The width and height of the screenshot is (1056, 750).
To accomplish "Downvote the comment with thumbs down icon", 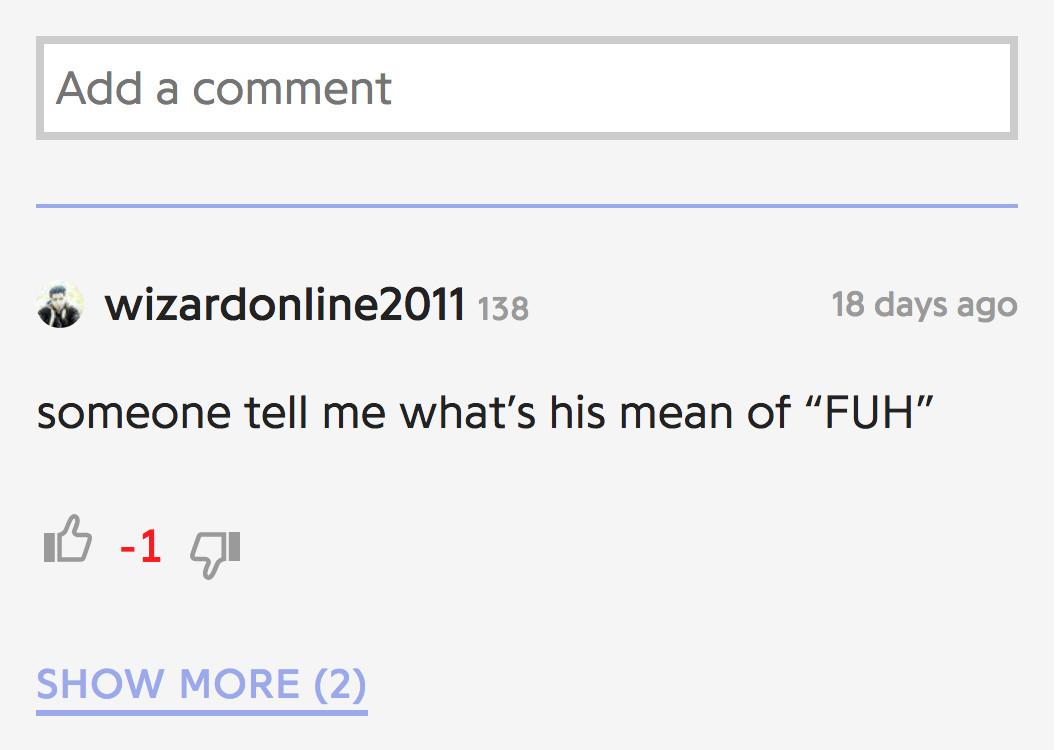I will point(215,552).
